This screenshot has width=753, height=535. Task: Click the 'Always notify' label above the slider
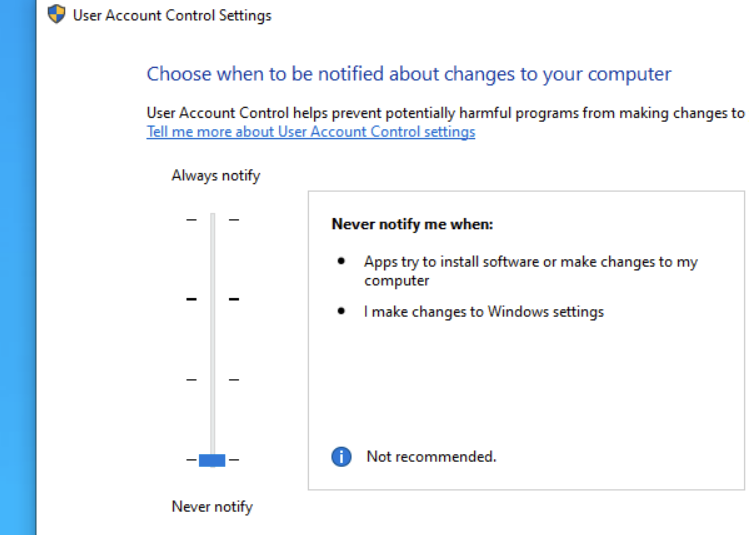click(x=216, y=176)
